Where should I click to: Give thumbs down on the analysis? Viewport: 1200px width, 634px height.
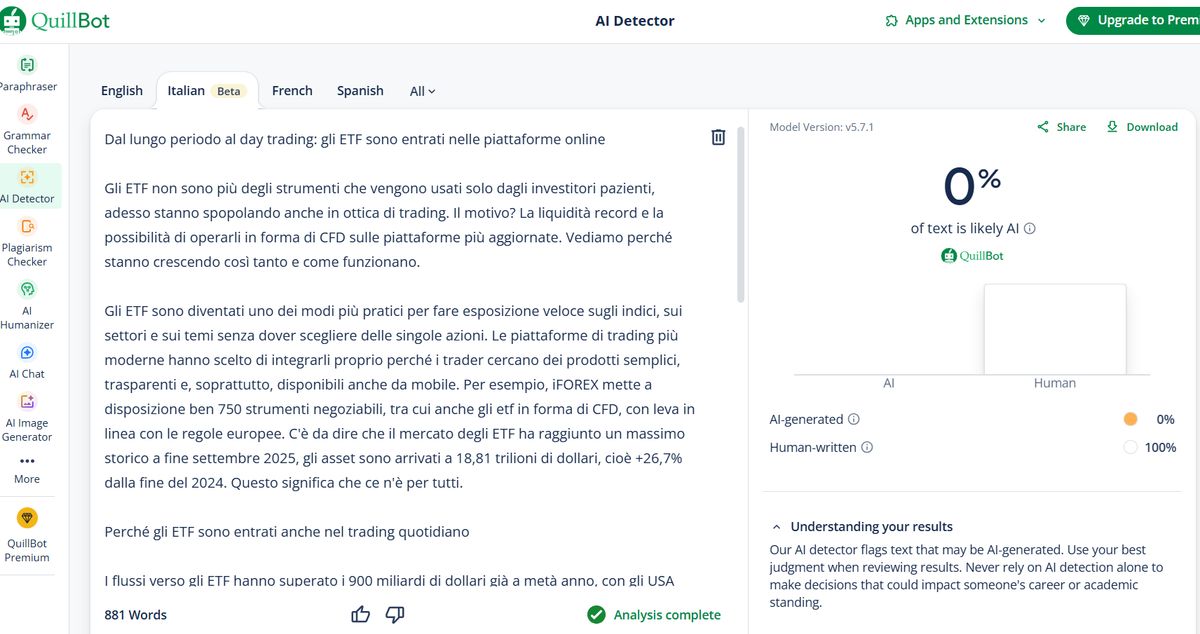pyautogui.click(x=395, y=614)
